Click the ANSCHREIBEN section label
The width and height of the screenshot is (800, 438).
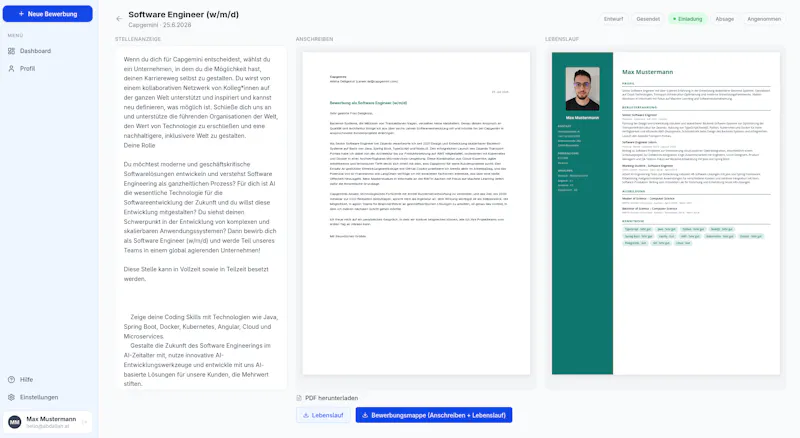pyautogui.click(x=314, y=39)
